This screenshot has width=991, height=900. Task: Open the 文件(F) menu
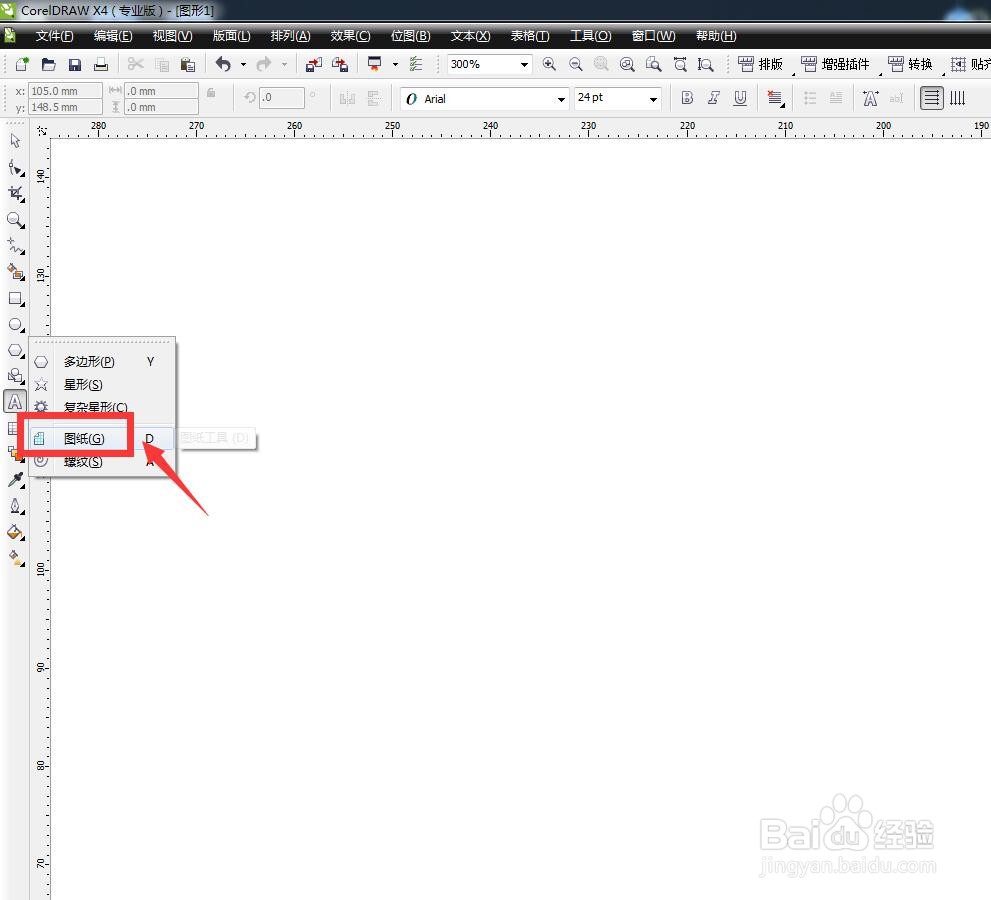[x=54, y=36]
